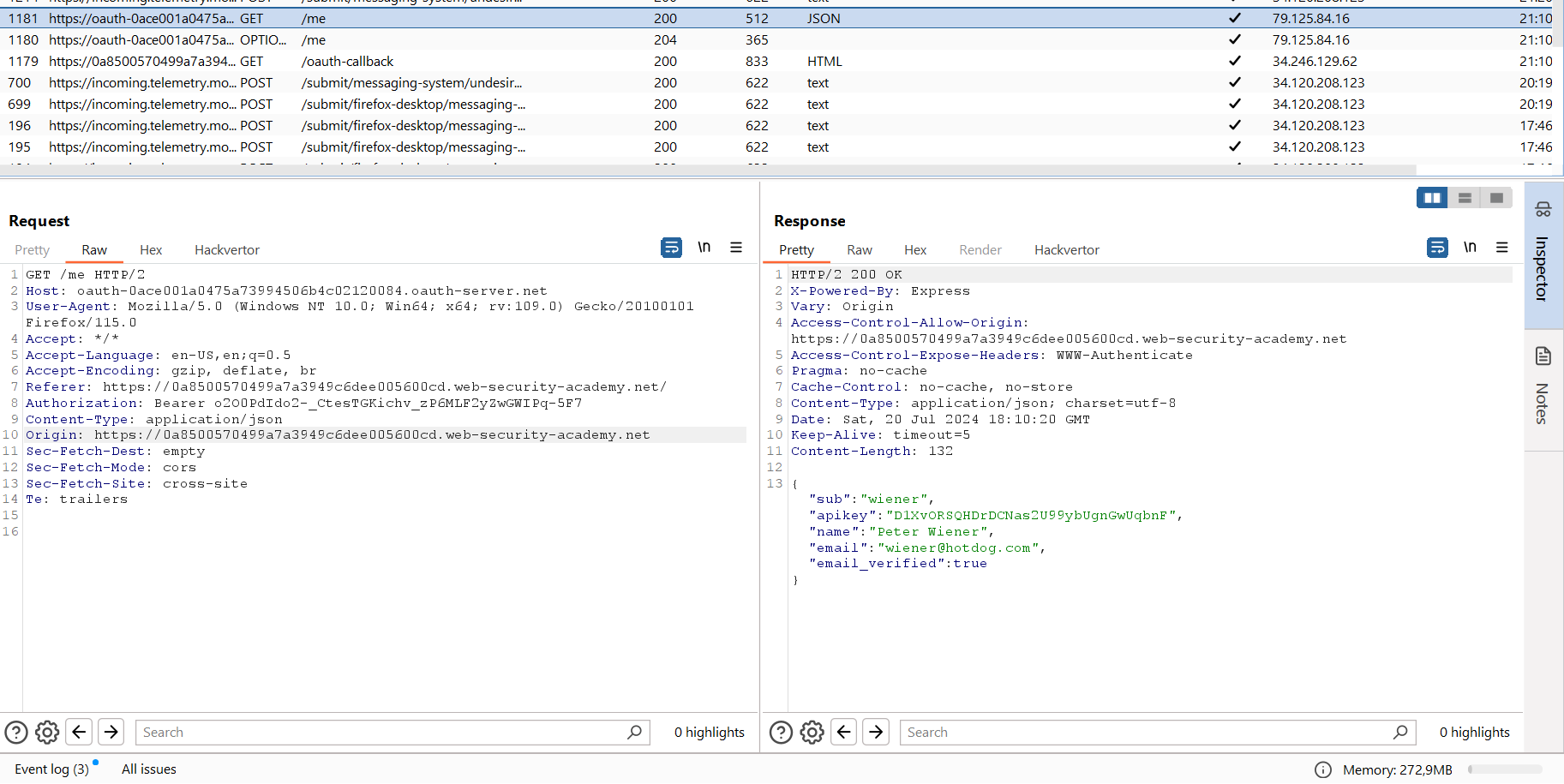Click Request 0 highlights label

pos(710,733)
